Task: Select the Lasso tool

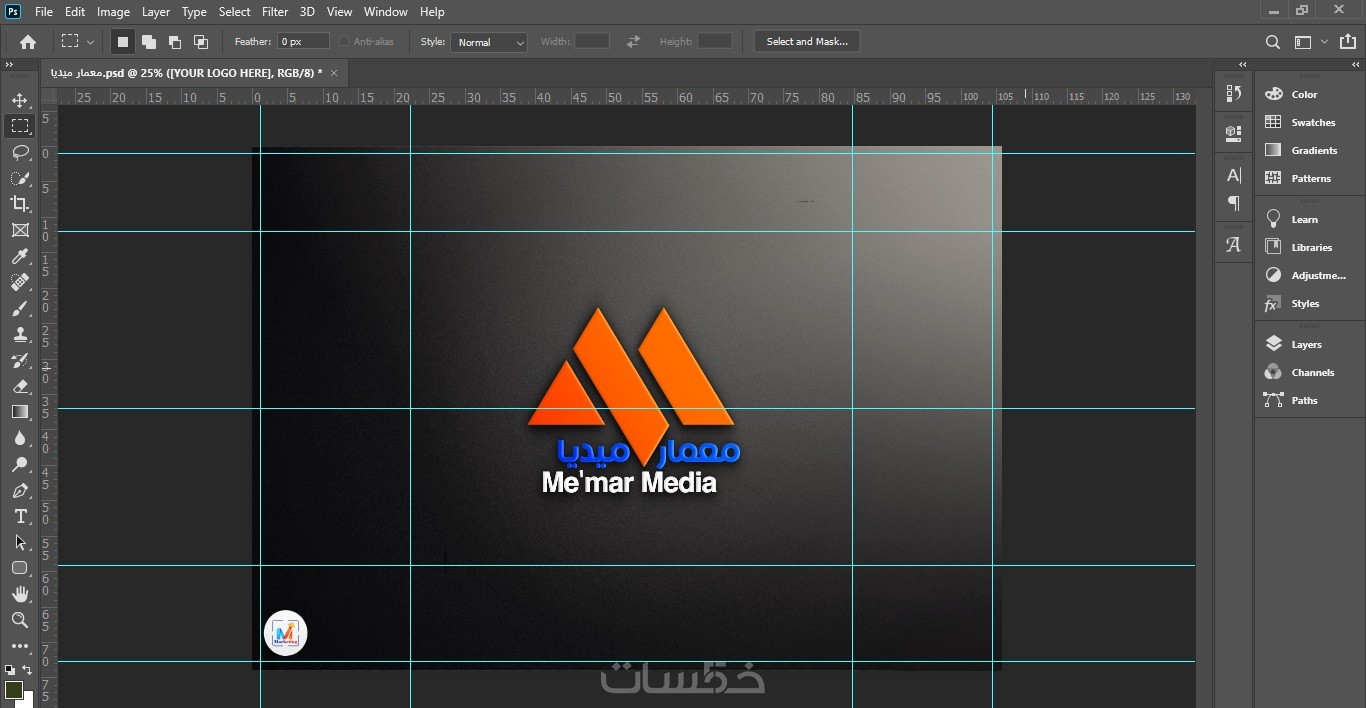Action: click(20, 152)
